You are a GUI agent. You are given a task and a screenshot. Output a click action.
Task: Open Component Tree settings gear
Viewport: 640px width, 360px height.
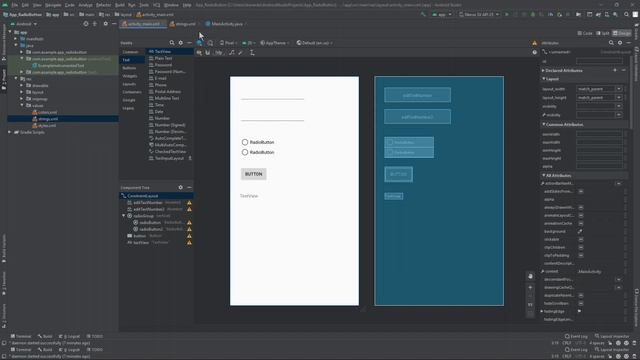coord(180,187)
